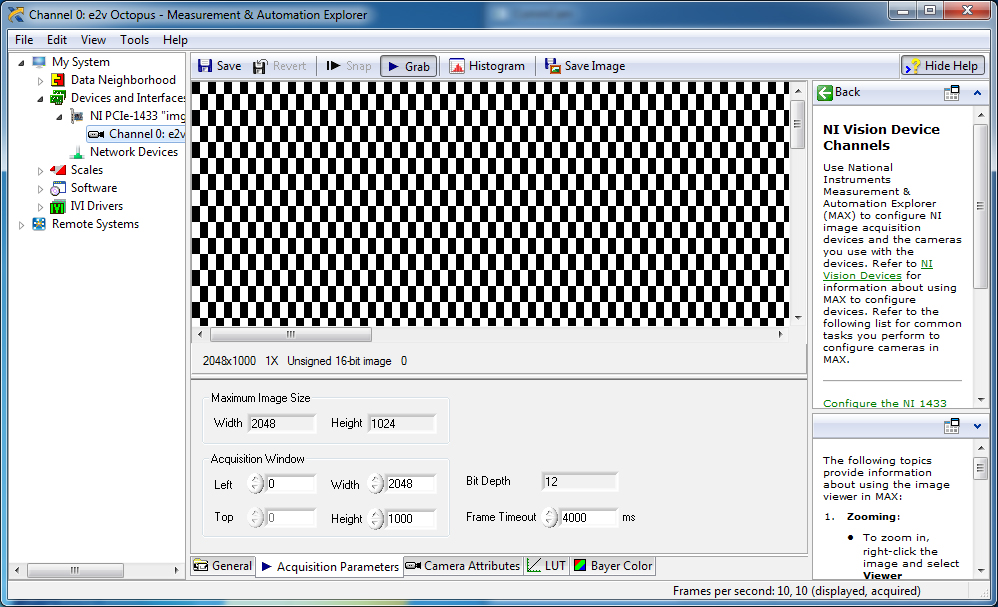Image resolution: width=998 pixels, height=607 pixels.
Task: Click the acquisition window Width field
Action: (x=409, y=485)
